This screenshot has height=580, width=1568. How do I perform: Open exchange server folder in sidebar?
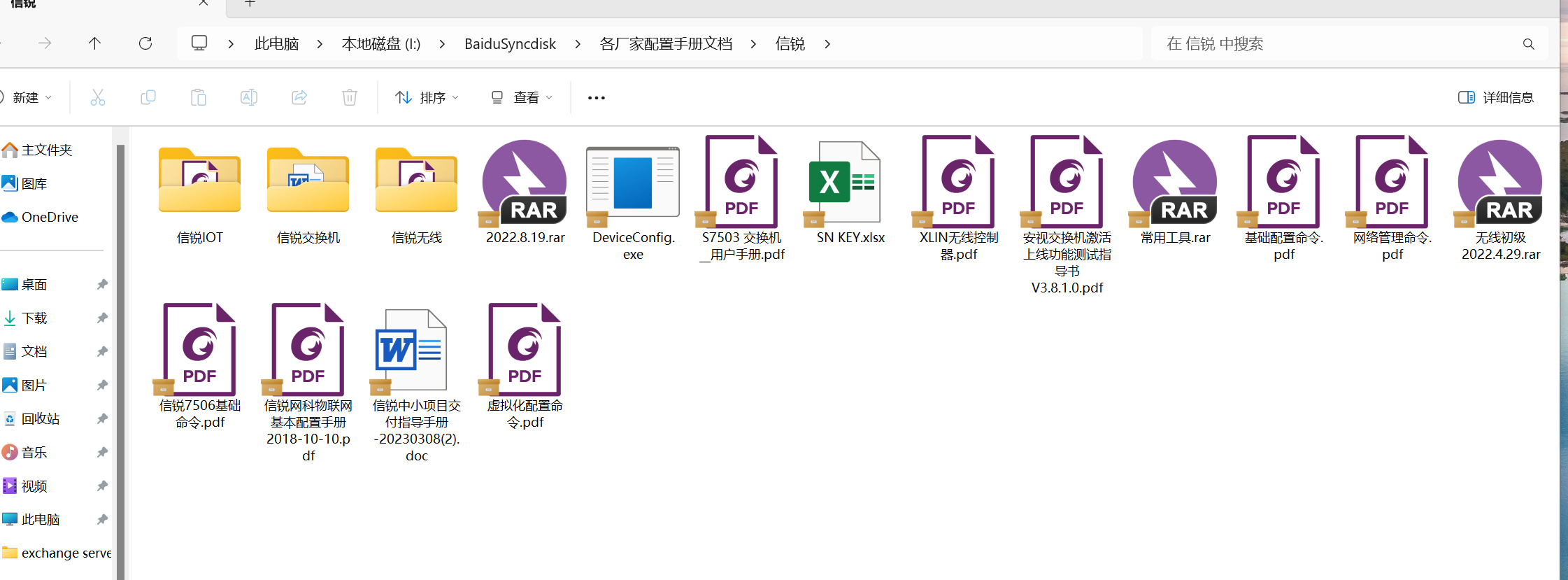56,553
